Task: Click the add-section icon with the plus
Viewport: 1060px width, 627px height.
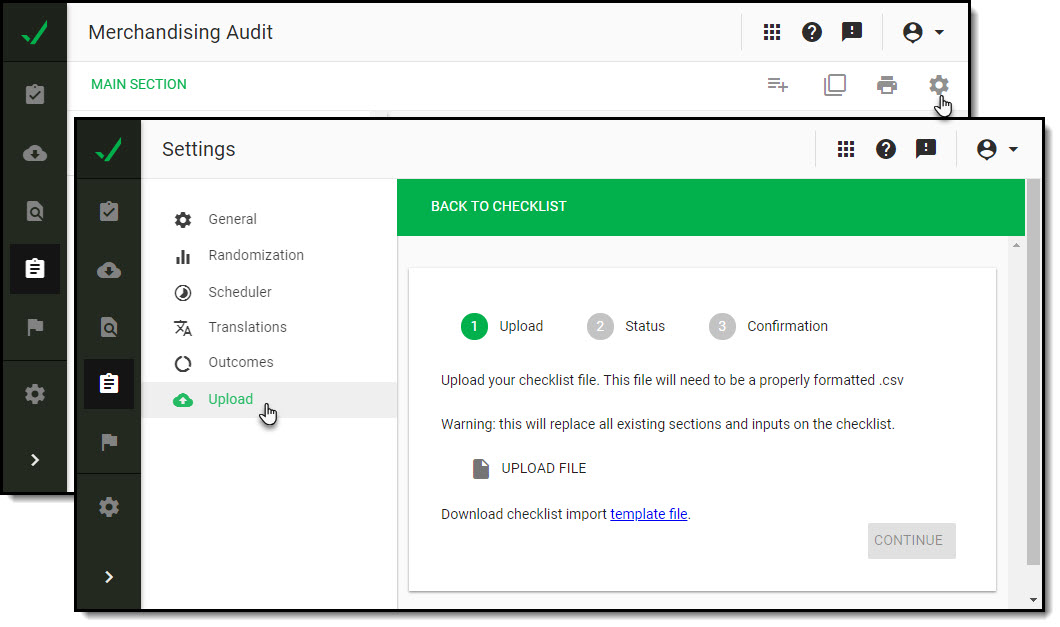Action: click(x=778, y=85)
